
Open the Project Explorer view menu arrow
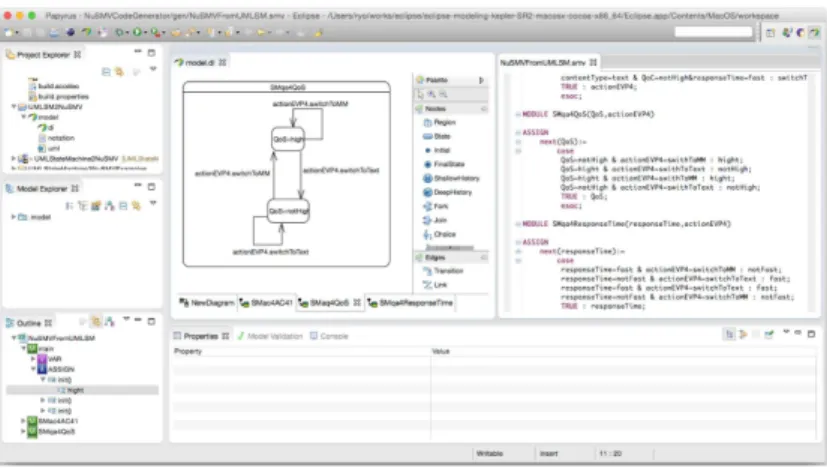click(153, 69)
